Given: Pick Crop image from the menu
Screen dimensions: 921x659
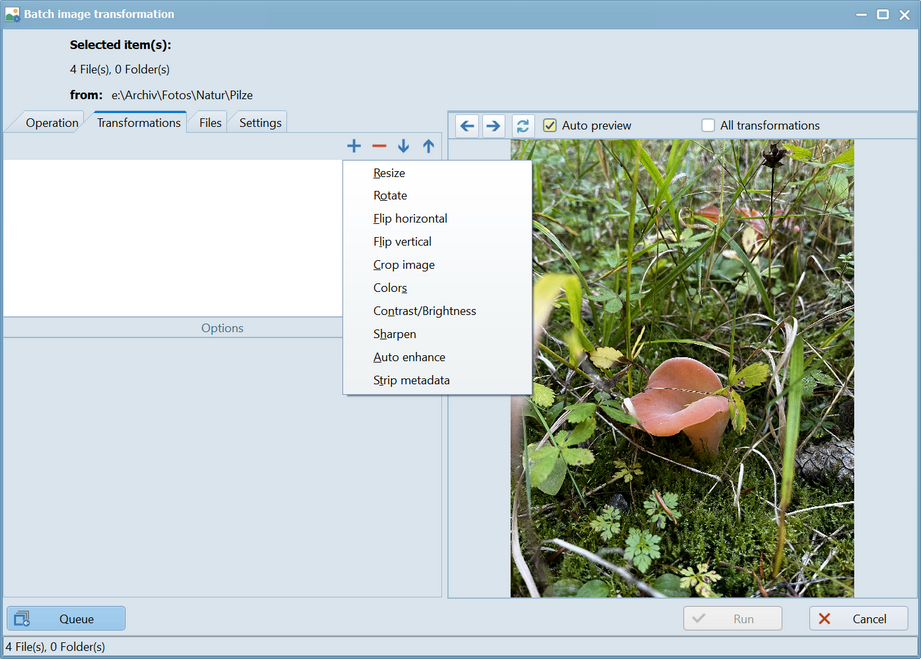Looking at the screenshot, I should tap(404, 265).
